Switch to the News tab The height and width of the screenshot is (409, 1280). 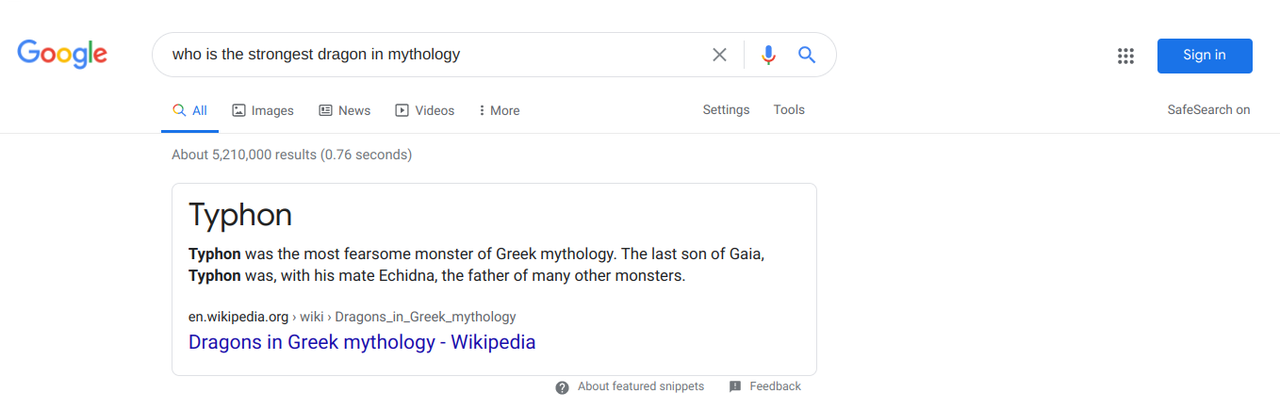(x=344, y=111)
